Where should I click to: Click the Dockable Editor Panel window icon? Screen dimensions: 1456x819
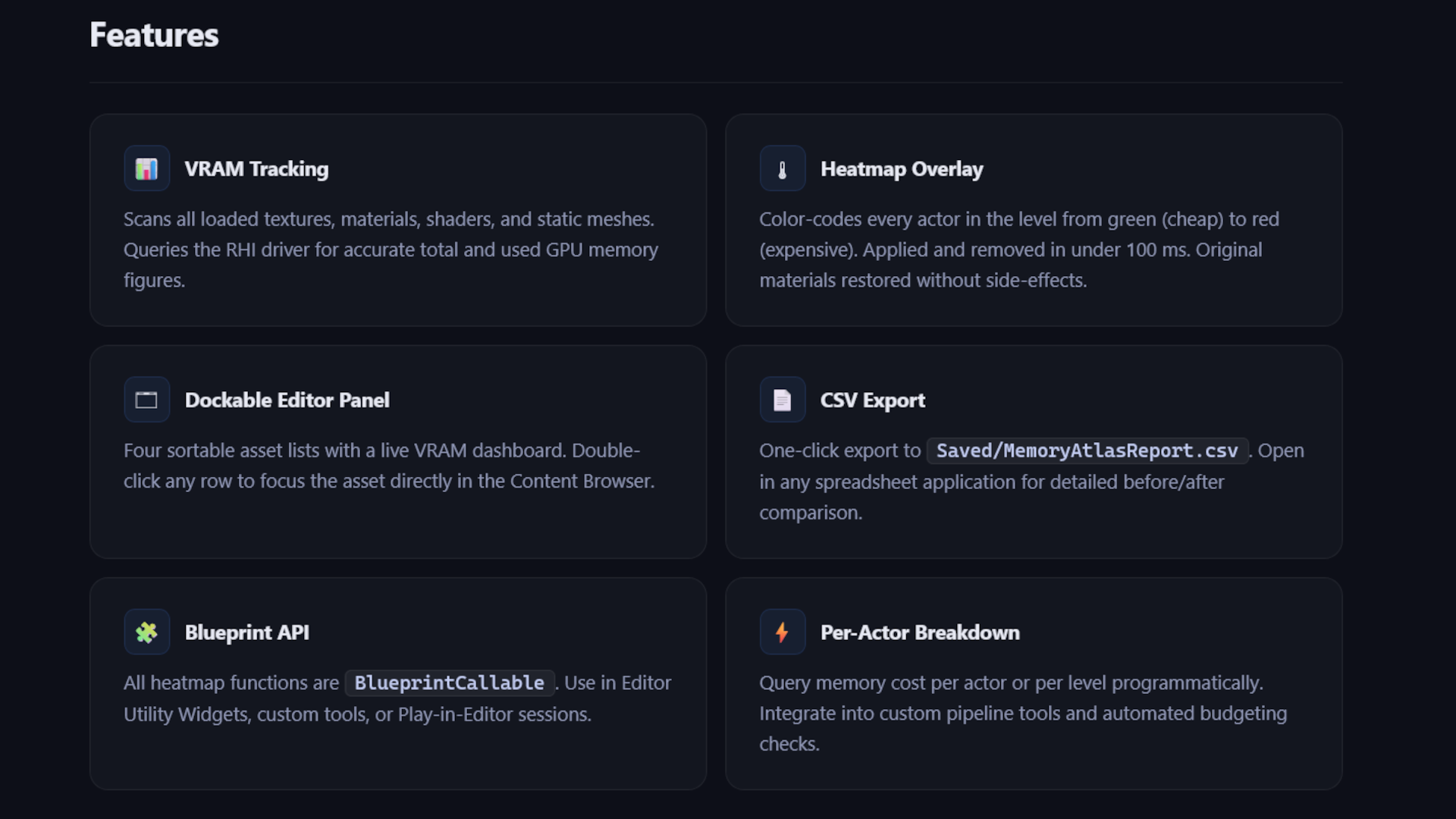(x=146, y=400)
